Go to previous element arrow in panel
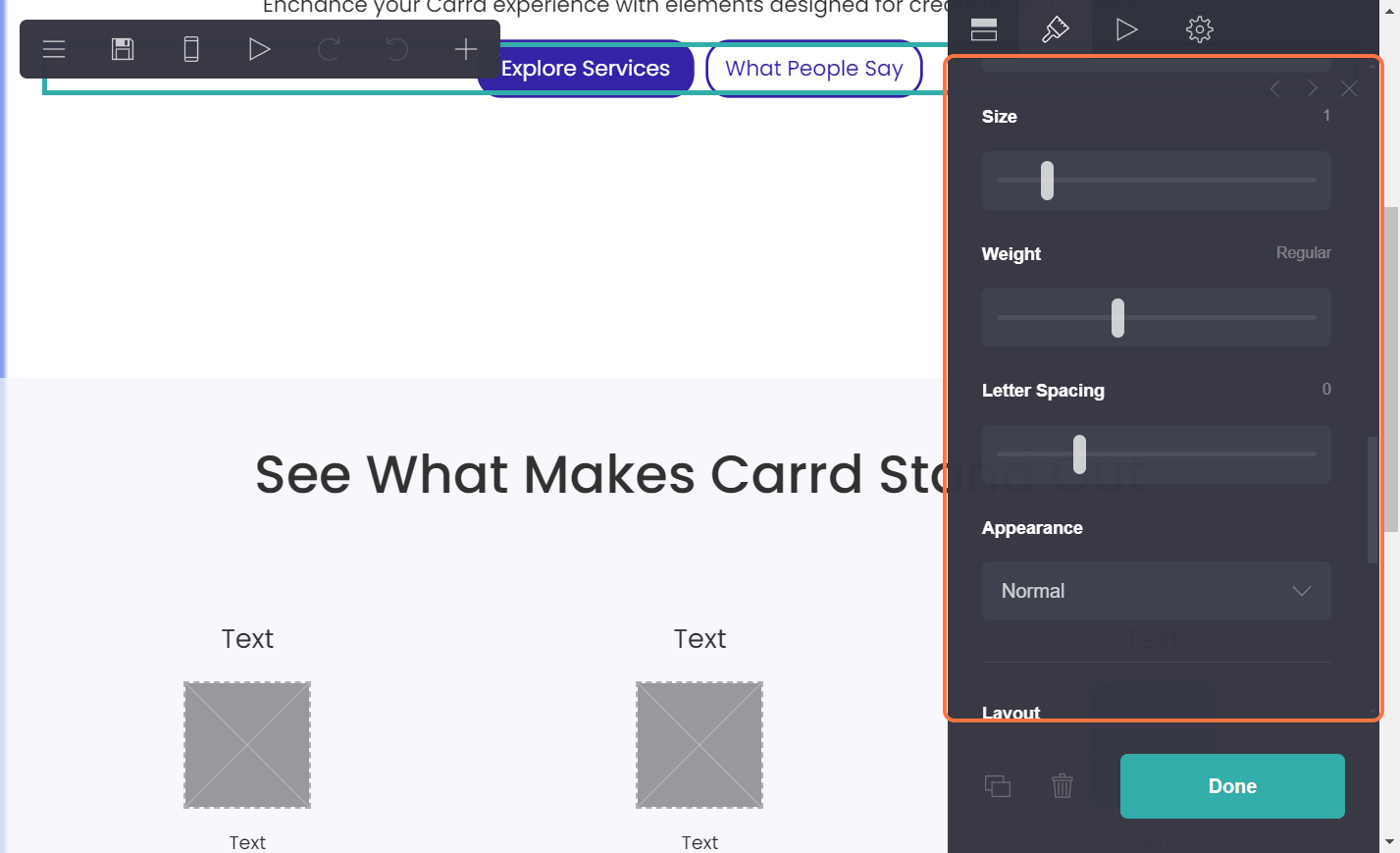The height and width of the screenshot is (853, 1400). [x=1274, y=88]
